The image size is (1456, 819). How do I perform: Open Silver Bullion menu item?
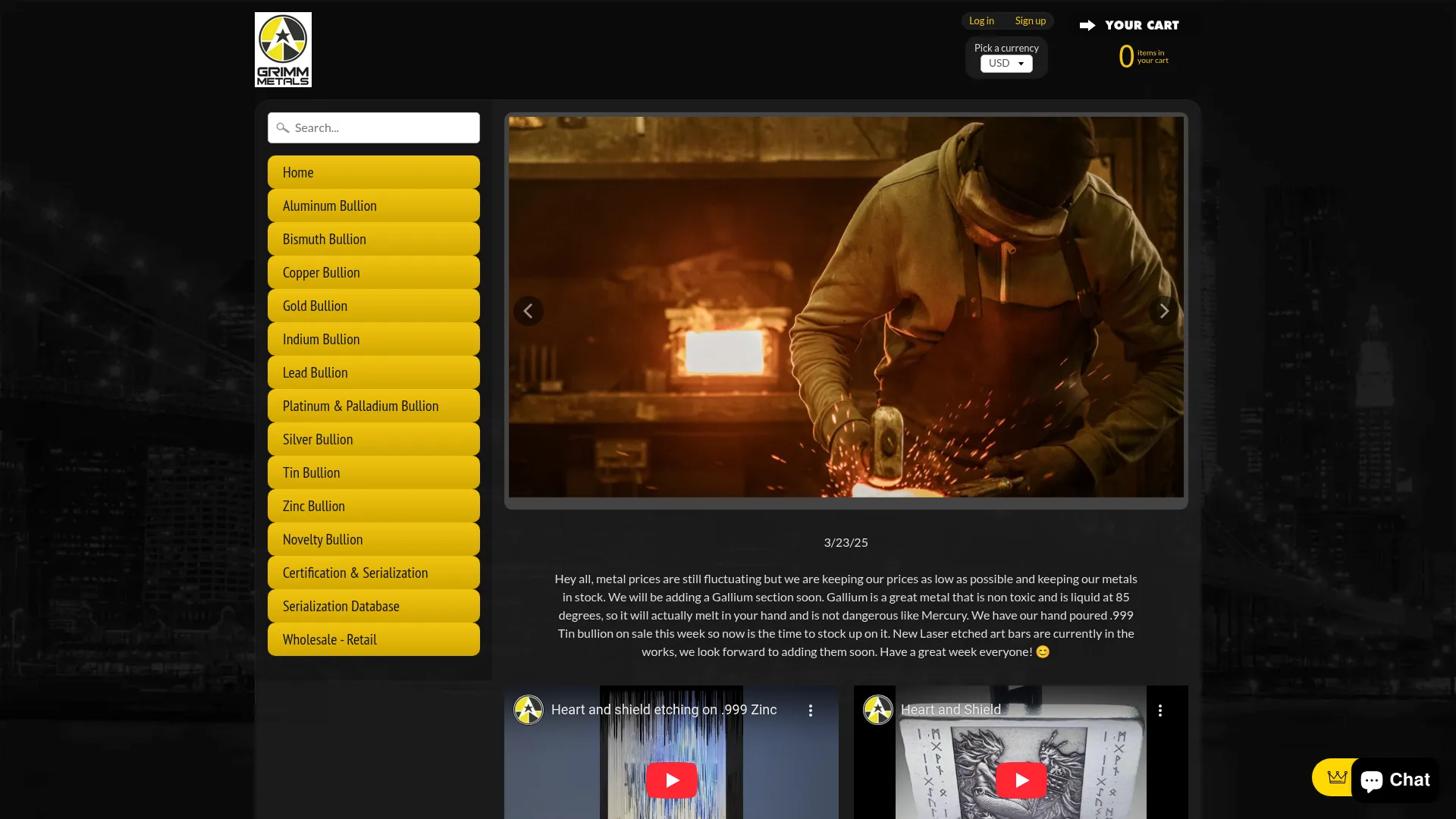373,439
